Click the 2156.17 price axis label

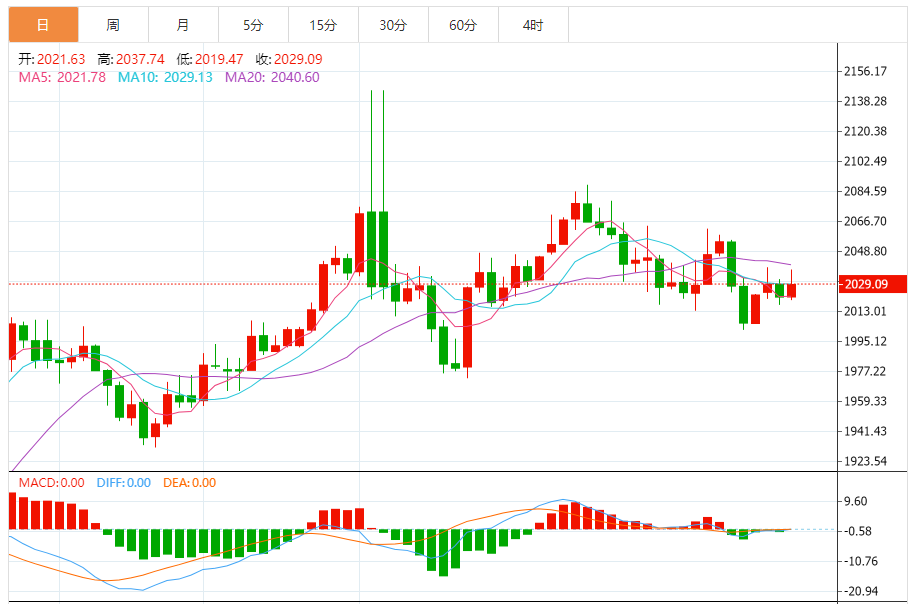pos(865,71)
